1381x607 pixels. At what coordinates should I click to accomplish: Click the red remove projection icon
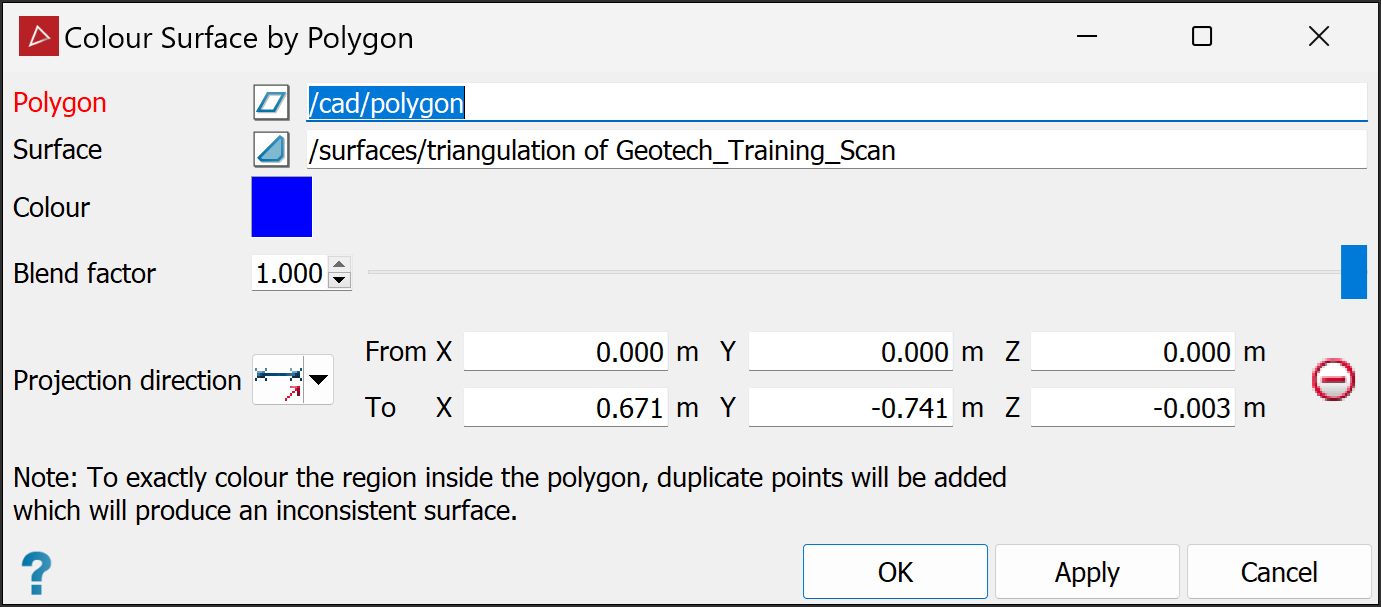tap(1333, 380)
